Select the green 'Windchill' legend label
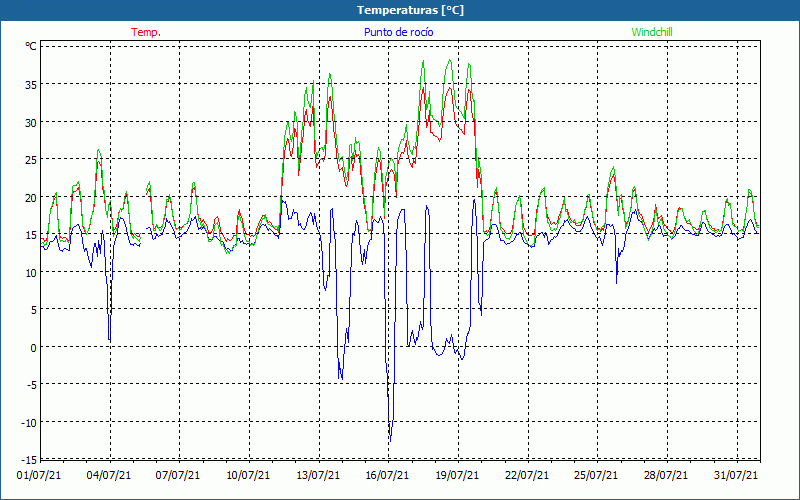This screenshot has width=800, height=500. pyautogui.click(x=652, y=32)
